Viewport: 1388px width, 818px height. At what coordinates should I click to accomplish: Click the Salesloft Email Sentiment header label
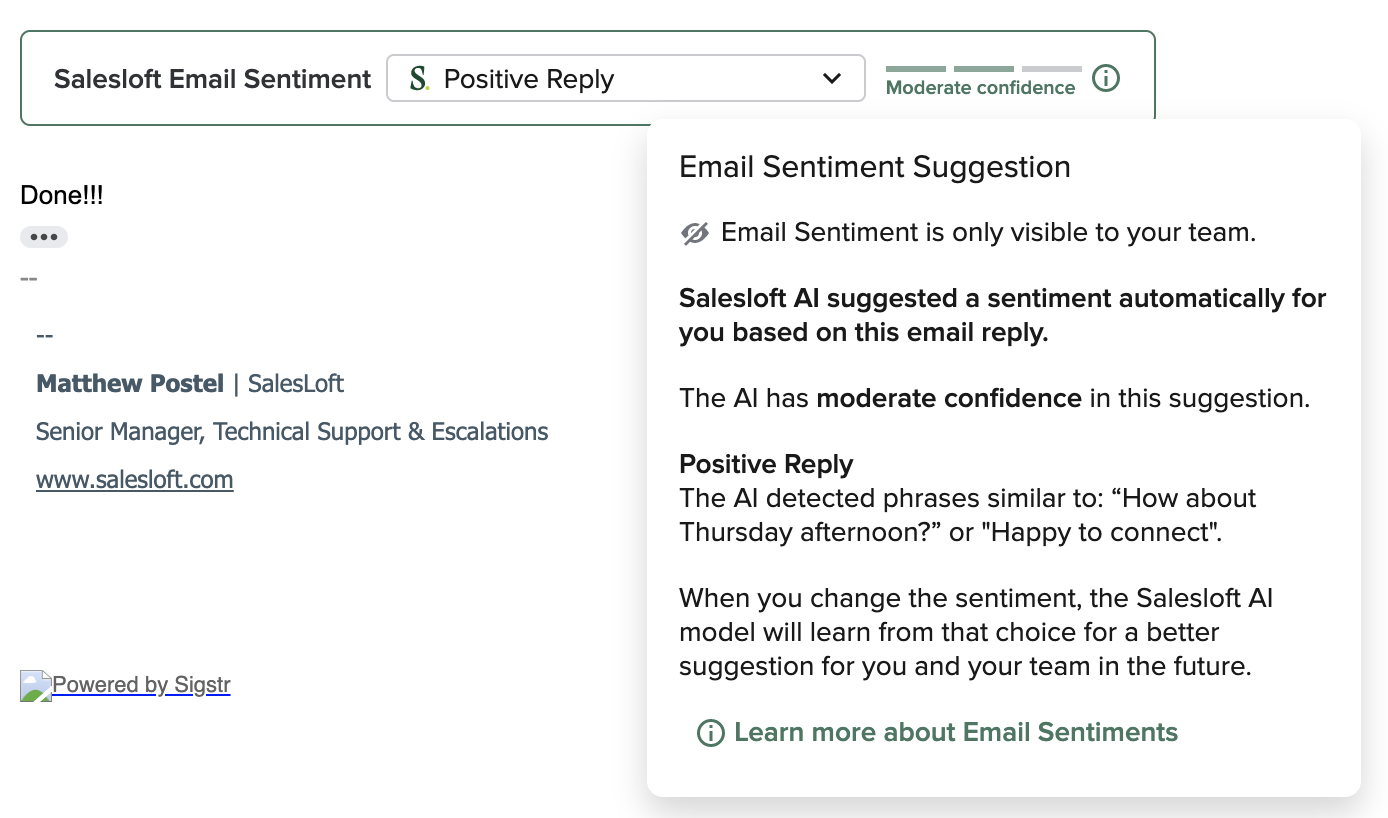[x=212, y=79]
